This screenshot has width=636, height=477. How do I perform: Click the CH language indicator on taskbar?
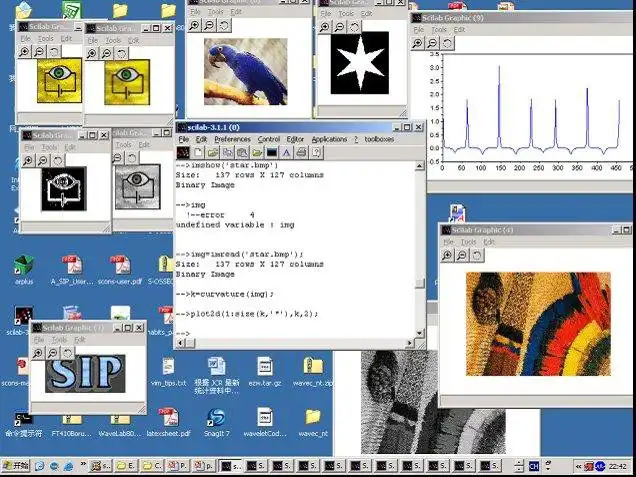tap(534, 466)
